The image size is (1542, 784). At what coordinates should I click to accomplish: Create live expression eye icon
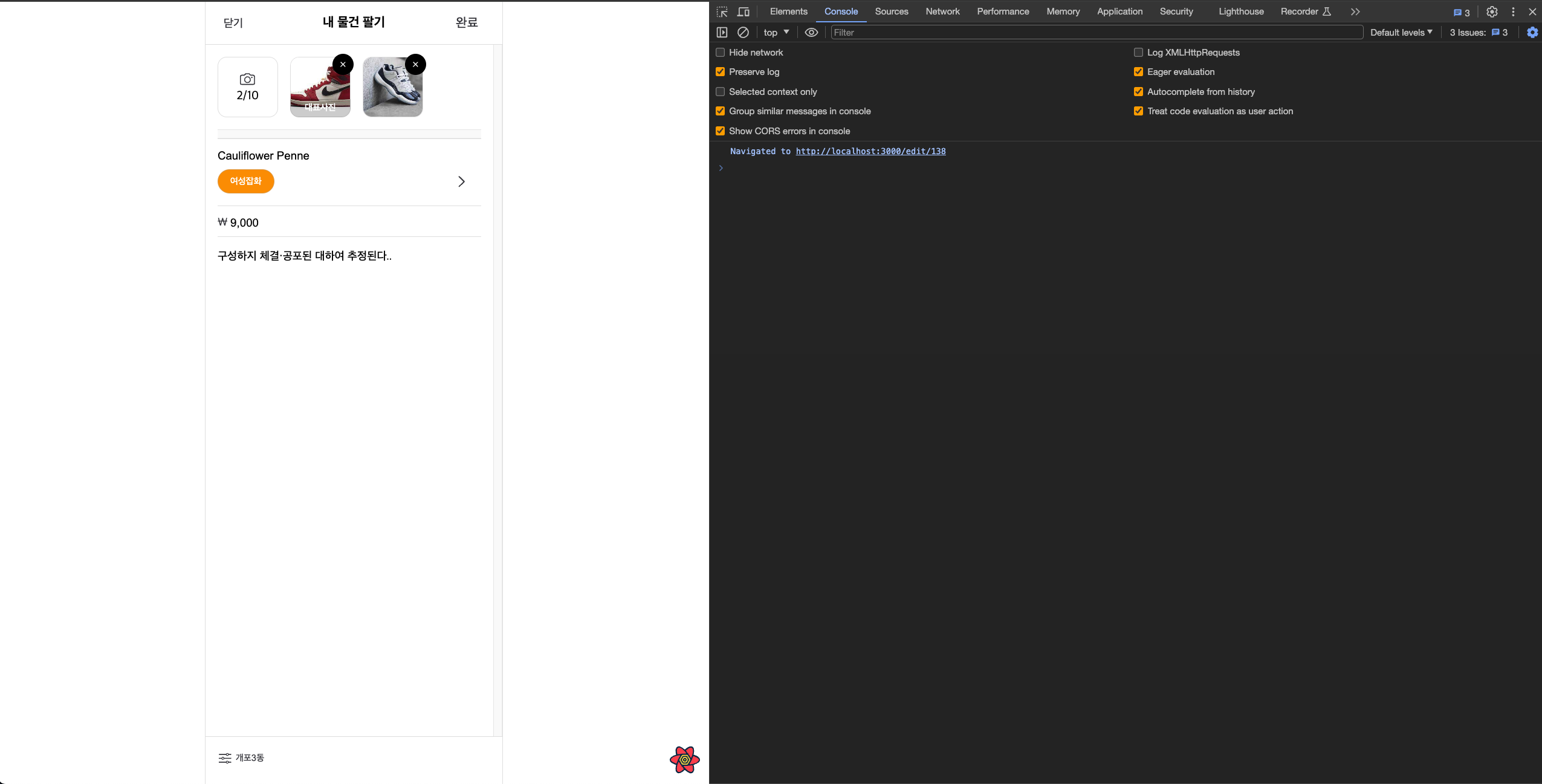pos(811,32)
